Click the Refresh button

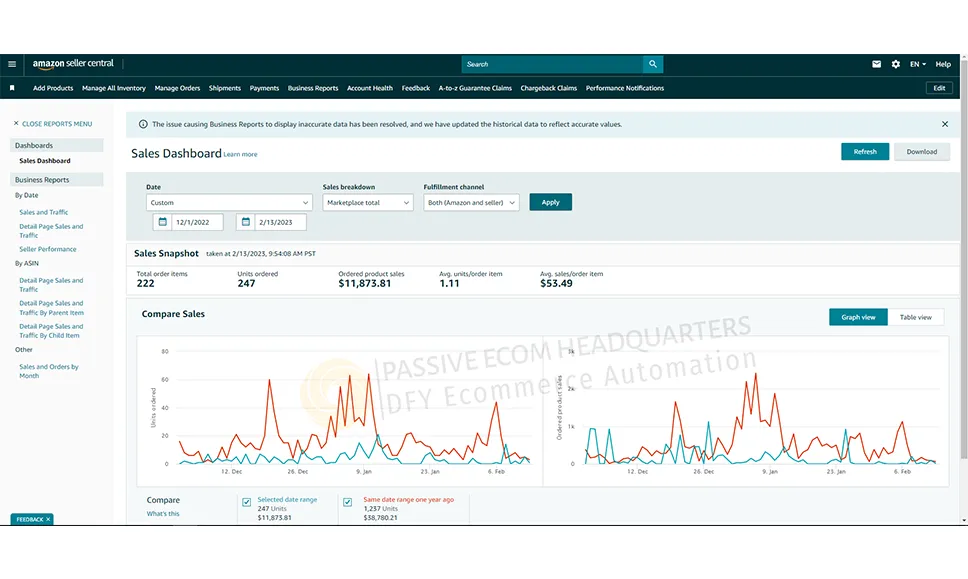pyautogui.click(x=865, y=152)
